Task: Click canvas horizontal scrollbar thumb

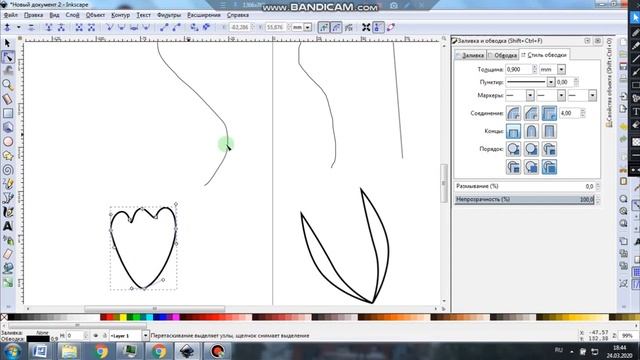Action: pos(154,309)
